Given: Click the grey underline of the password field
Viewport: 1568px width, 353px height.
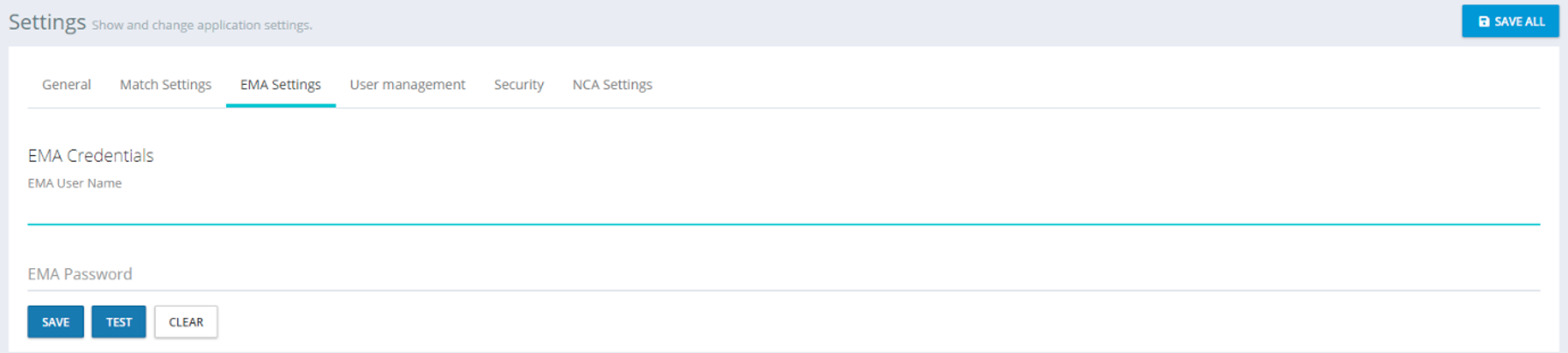Looking at the screenshot, I should click(783, 290).
